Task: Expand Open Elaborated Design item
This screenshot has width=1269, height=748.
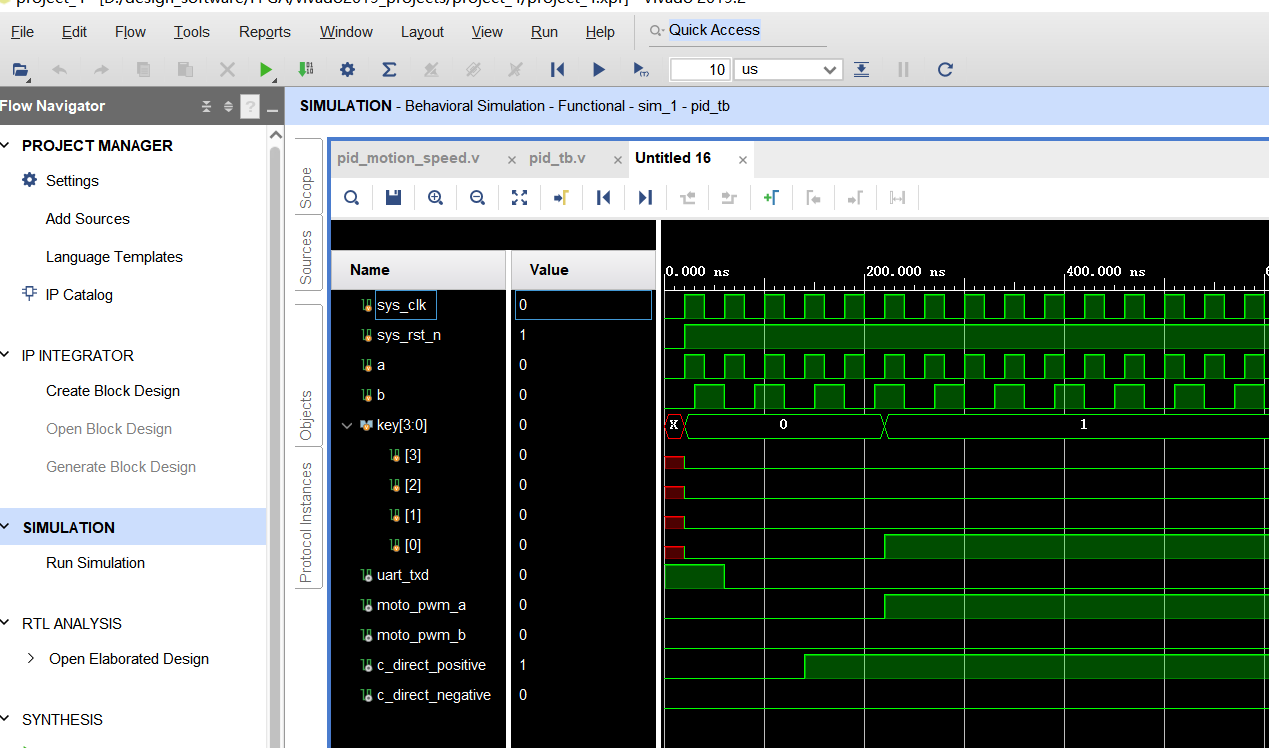Action: click(x=30, y=658)
